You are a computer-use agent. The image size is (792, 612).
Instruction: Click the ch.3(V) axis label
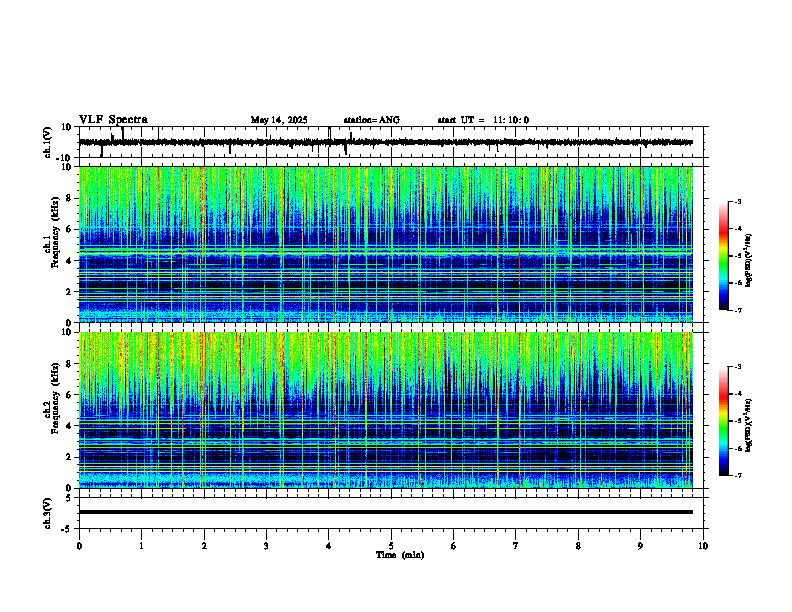pyautogui.click(x=48, y=513)
